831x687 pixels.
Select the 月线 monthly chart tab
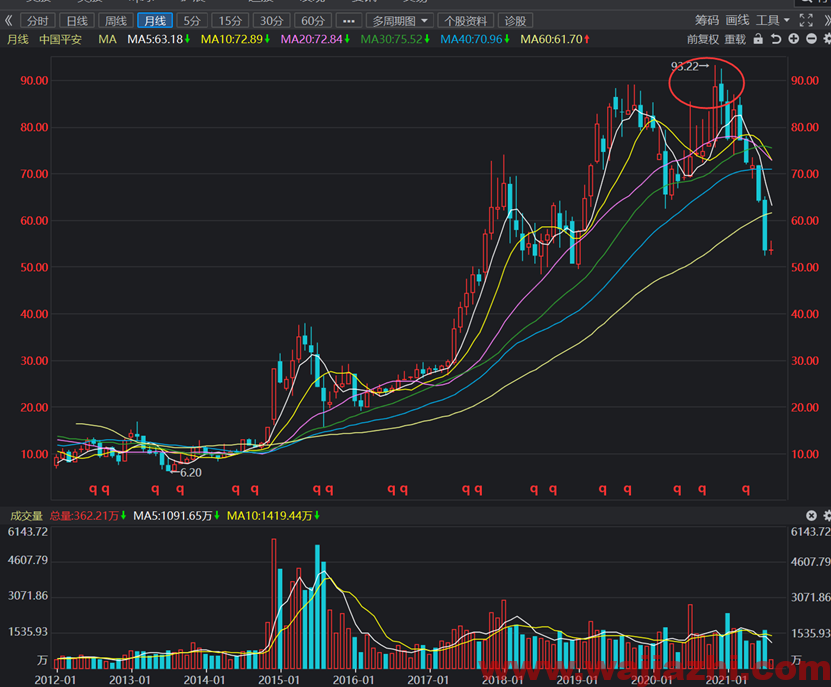(155, 21)
